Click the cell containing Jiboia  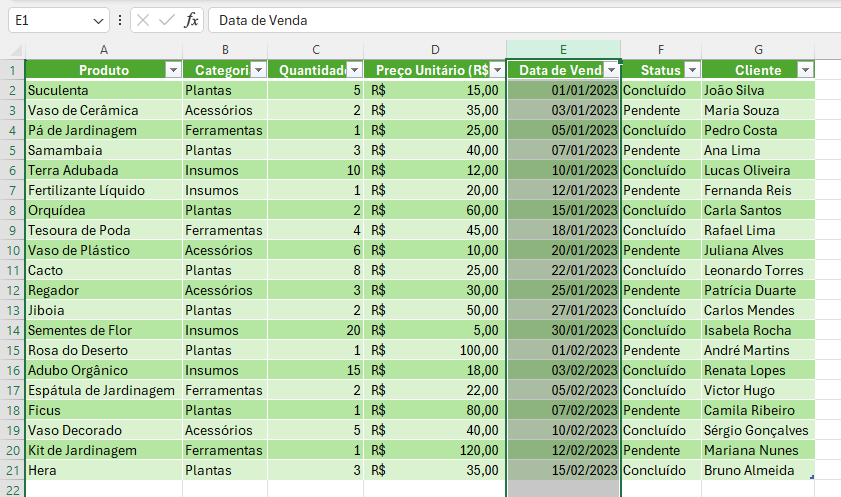(104, 310)
